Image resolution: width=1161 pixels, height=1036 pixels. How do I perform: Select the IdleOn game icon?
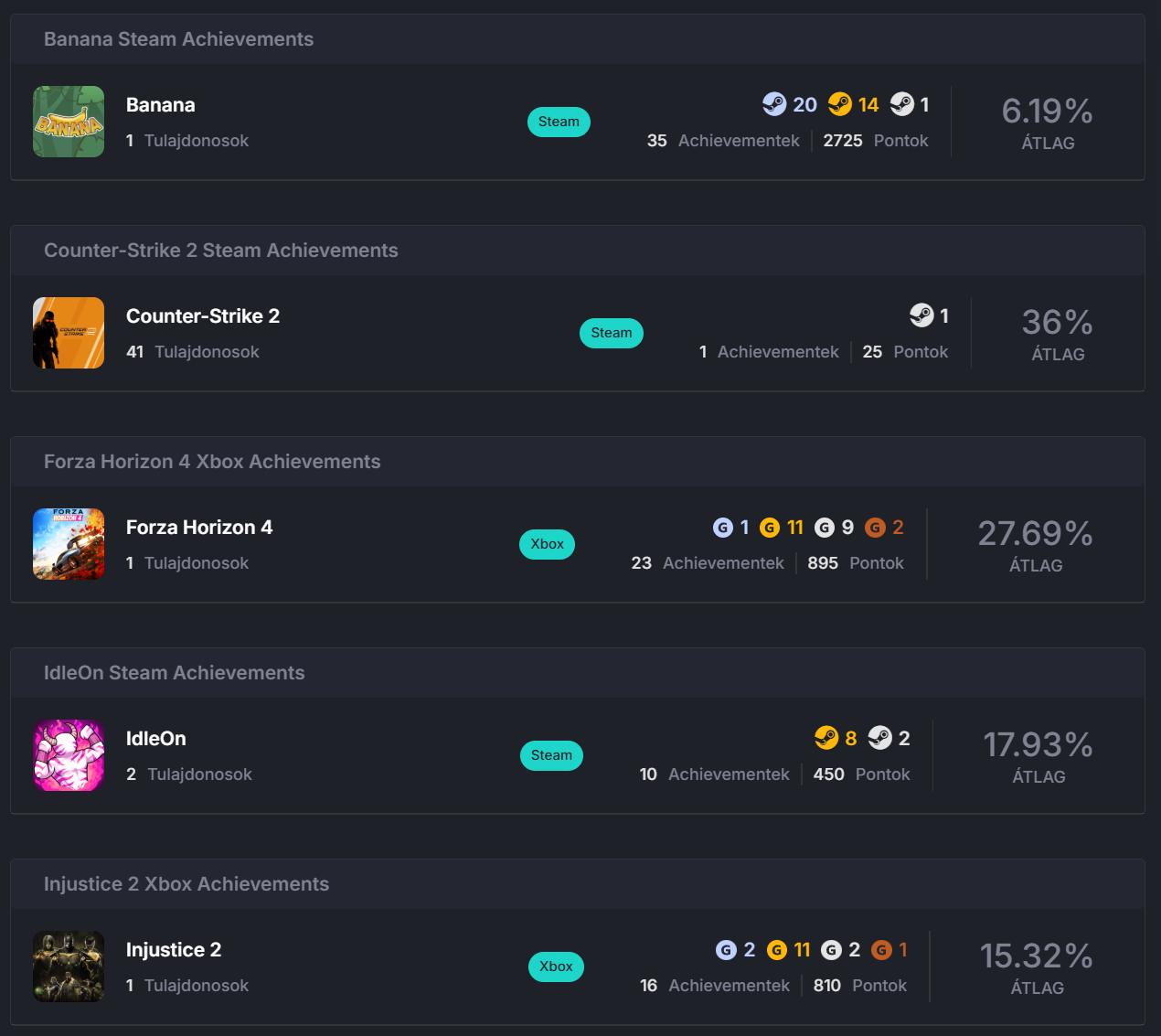69,755
